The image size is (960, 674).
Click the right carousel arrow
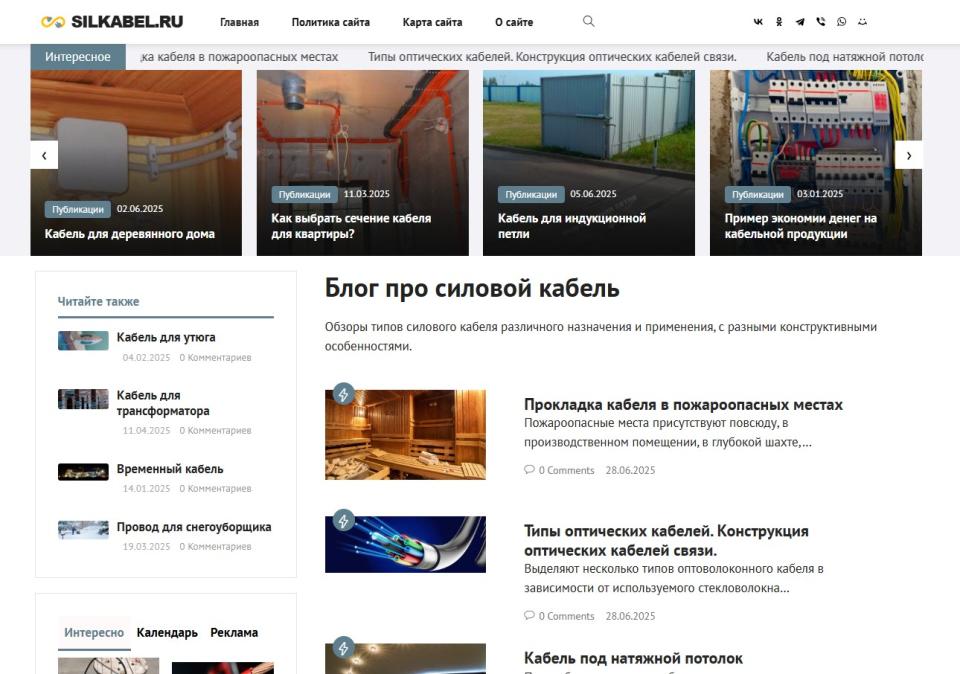click(x=909, y=155)
